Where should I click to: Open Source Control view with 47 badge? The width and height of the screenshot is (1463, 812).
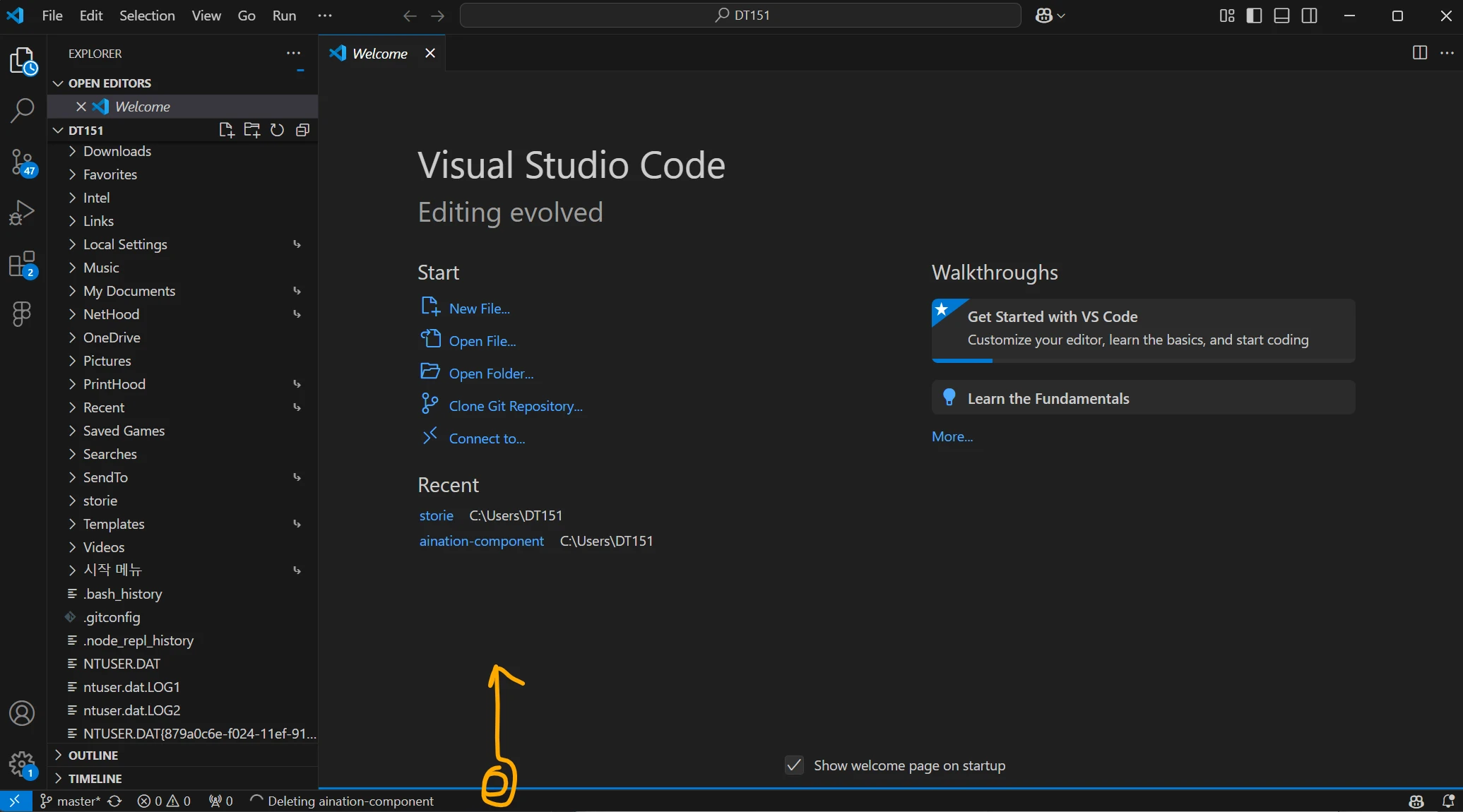pos(23,162)
